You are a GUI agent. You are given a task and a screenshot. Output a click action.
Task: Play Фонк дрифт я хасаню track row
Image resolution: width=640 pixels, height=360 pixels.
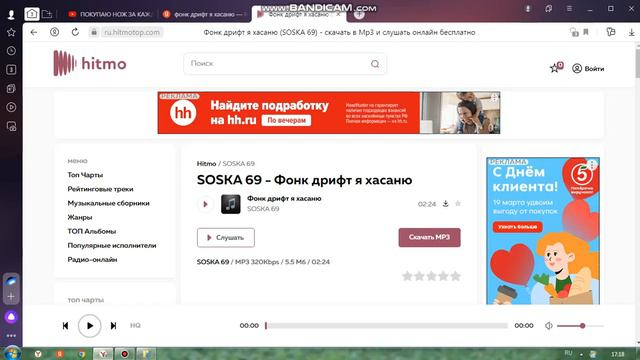point(205,204)
